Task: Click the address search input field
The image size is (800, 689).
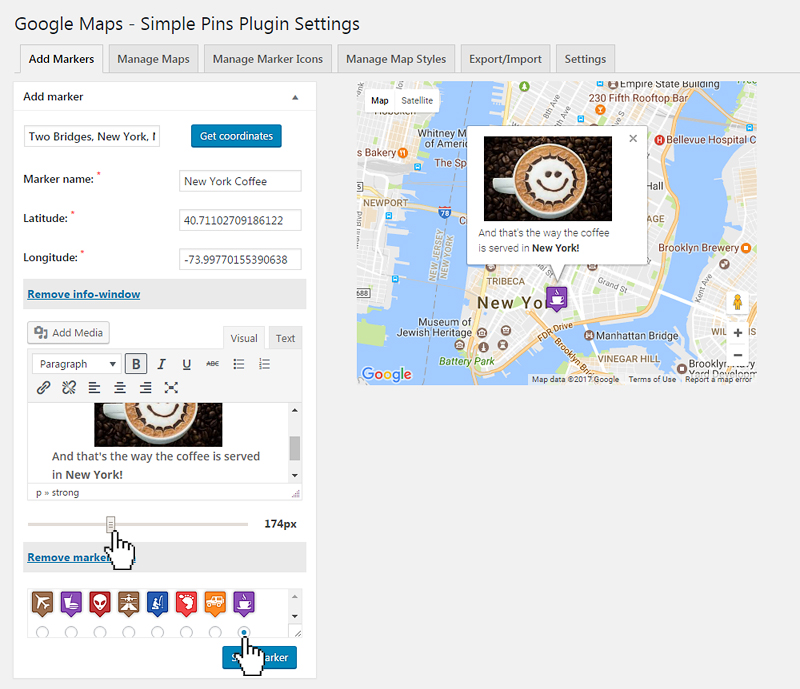Action: (92, 136)
